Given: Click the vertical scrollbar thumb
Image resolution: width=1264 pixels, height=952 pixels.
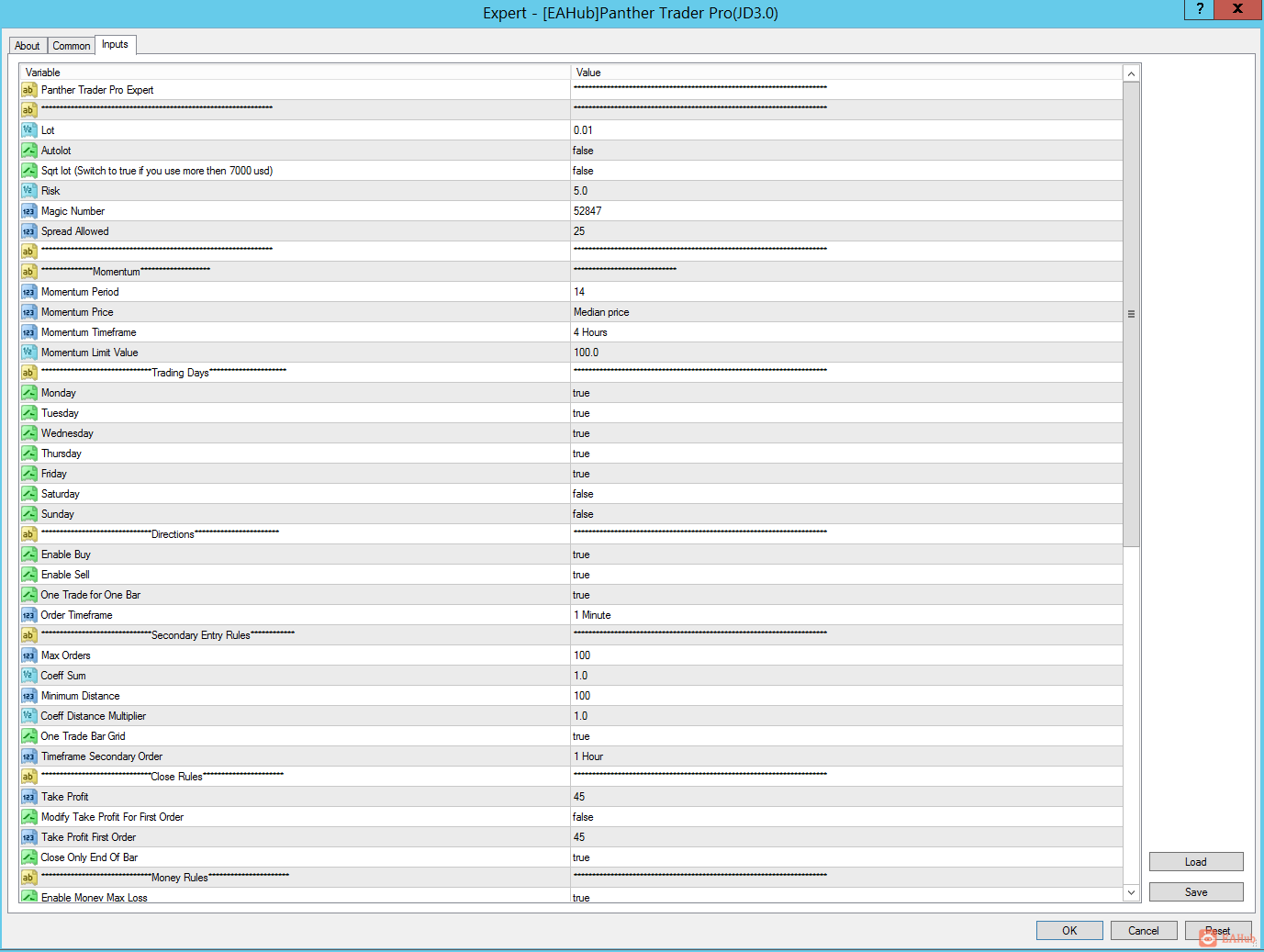Looking at the screenshot, I should (x=1132, y=314).
